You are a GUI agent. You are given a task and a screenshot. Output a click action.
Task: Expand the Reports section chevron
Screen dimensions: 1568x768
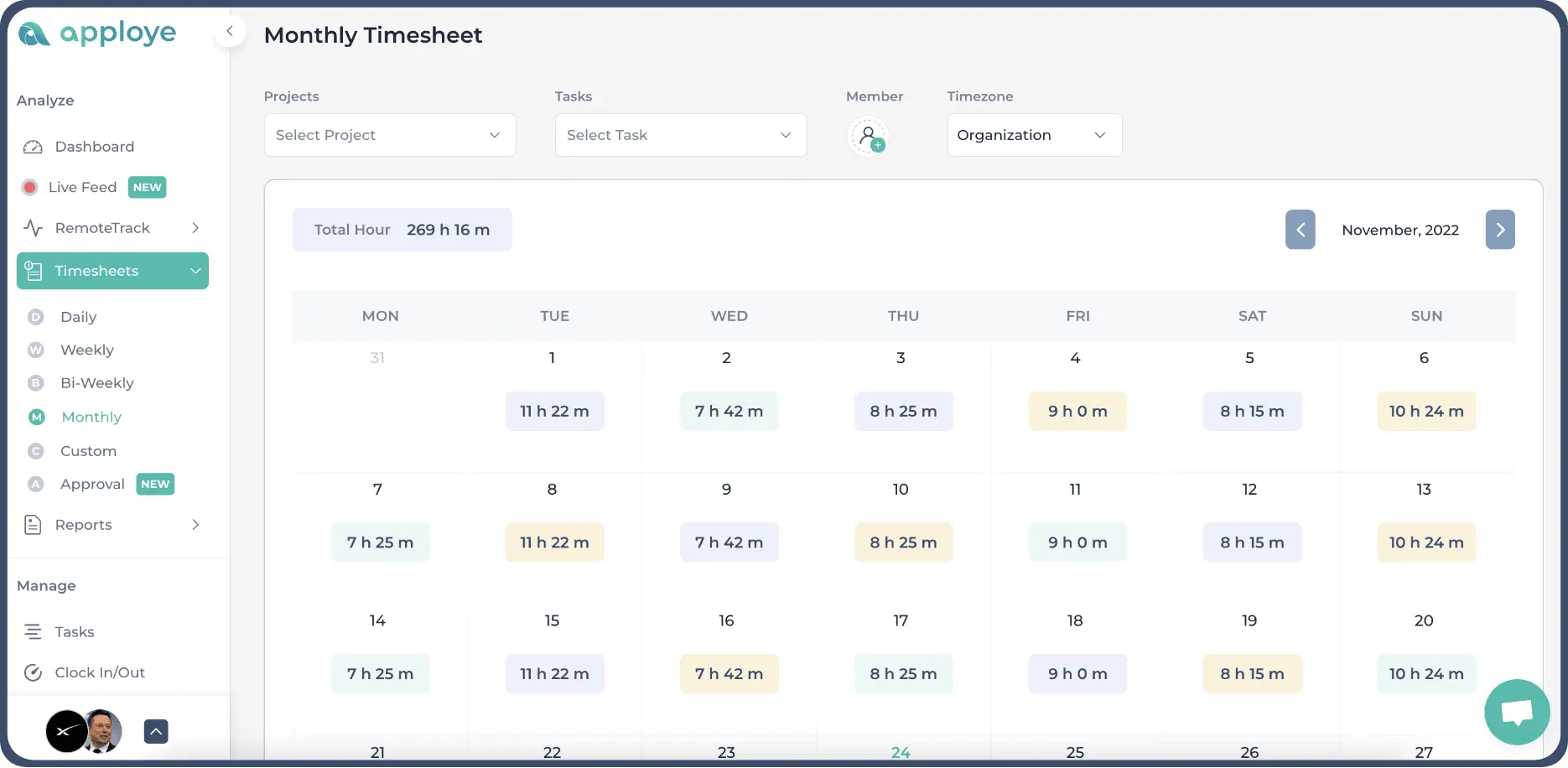tap(195, 524)
